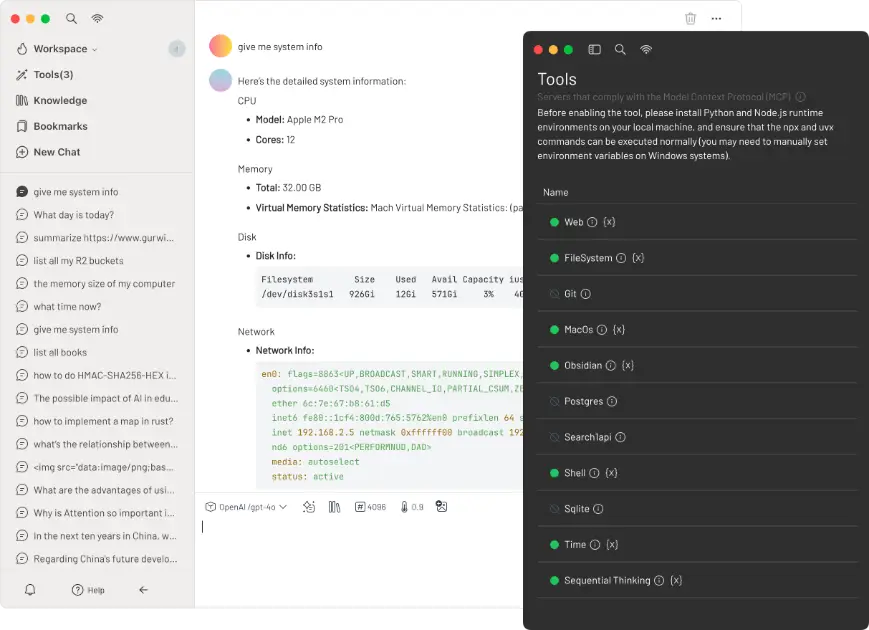The height and width of the screenshot is (630, 869).
Task: Open the notifications bell icon
Action: click(30, 590)
